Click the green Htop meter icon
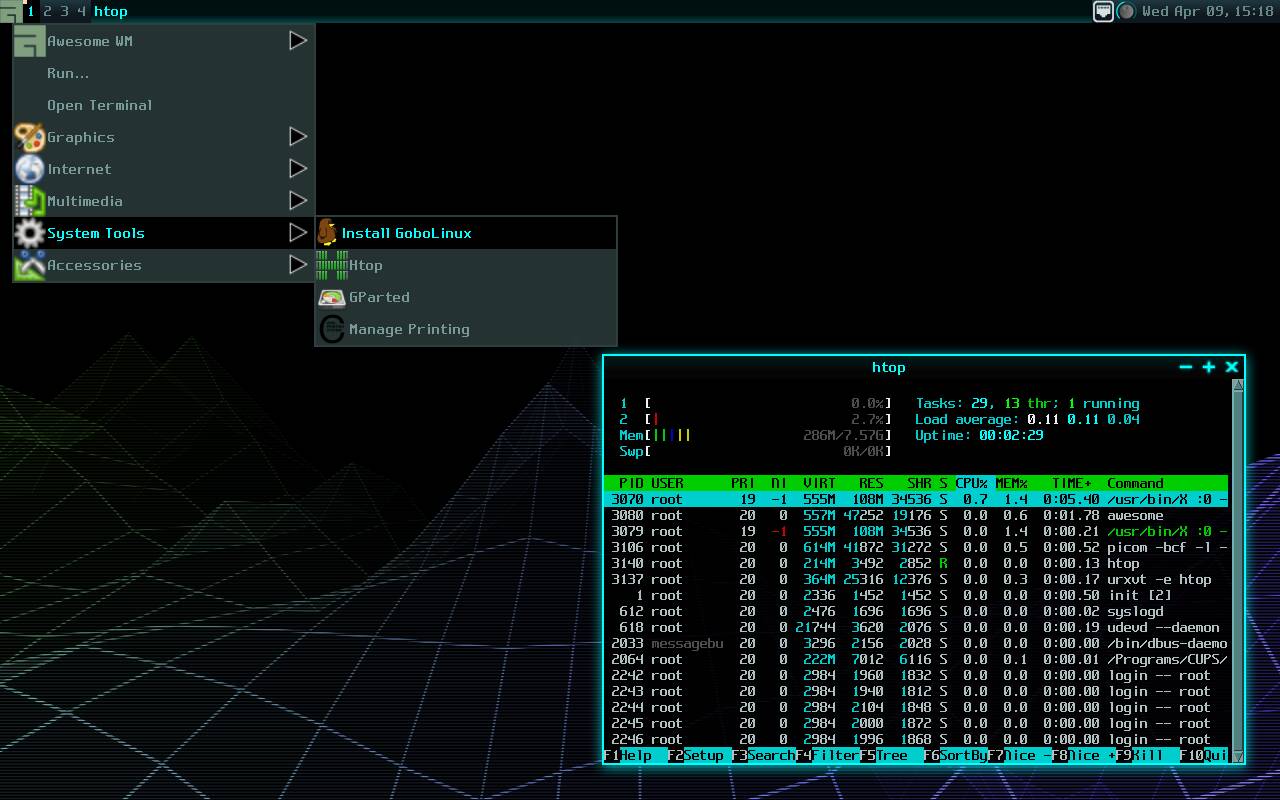This screenshot has height=800, width=1280. pos(330,264)
